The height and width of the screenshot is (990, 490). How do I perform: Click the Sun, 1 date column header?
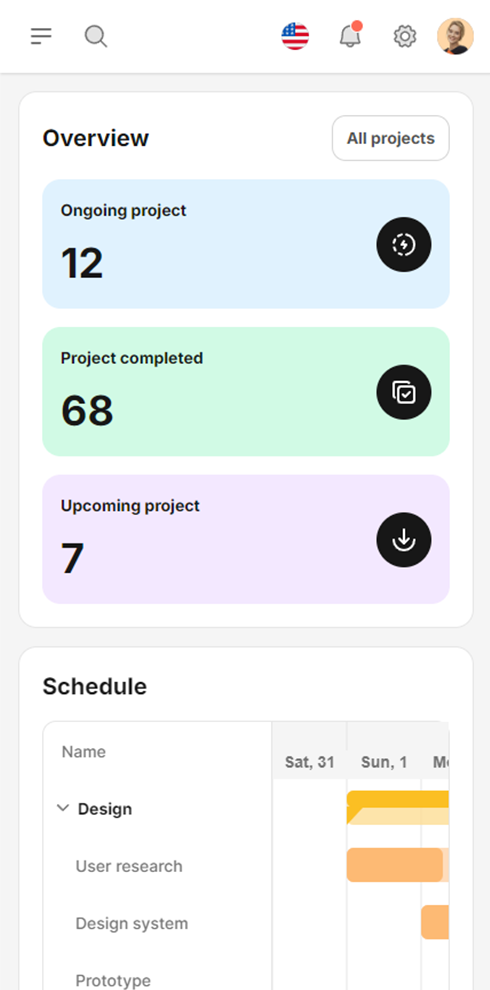pos(384,762)
